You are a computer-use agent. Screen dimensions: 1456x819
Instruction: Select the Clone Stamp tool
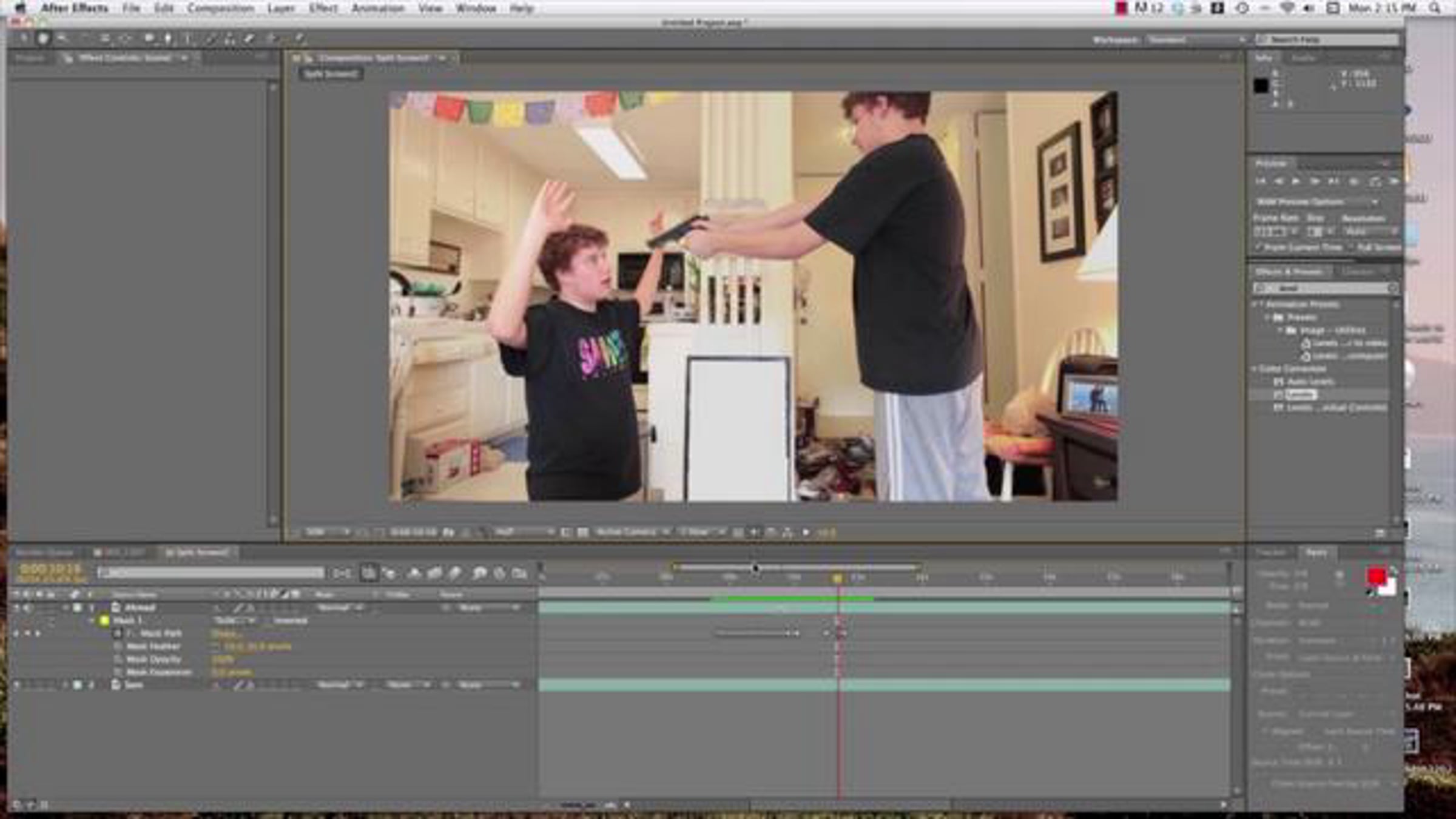(229, 39)
